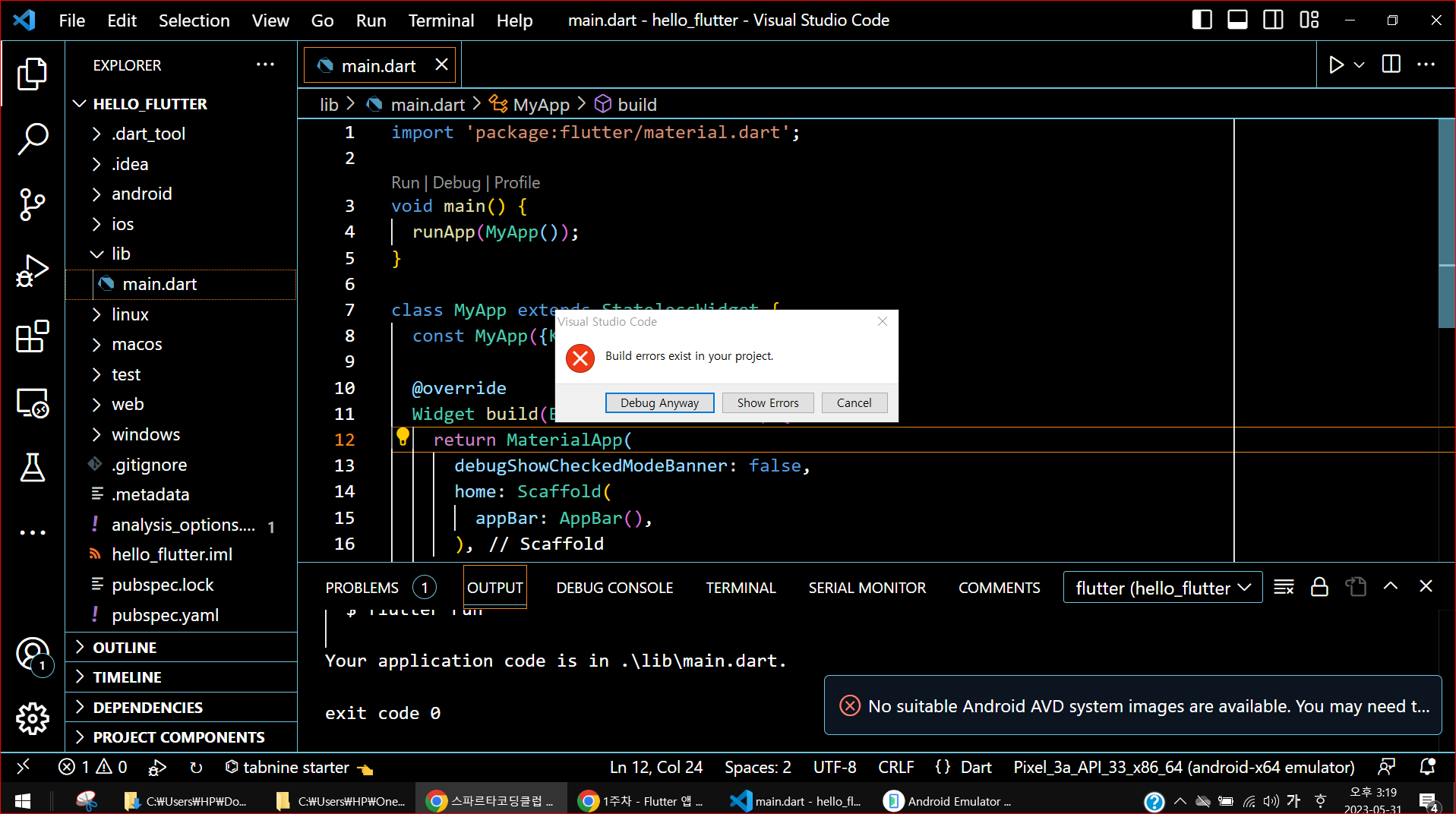Click the debug status bar icon
Viewport: 1456px width, 814px height.
click(x=157, y=768)
